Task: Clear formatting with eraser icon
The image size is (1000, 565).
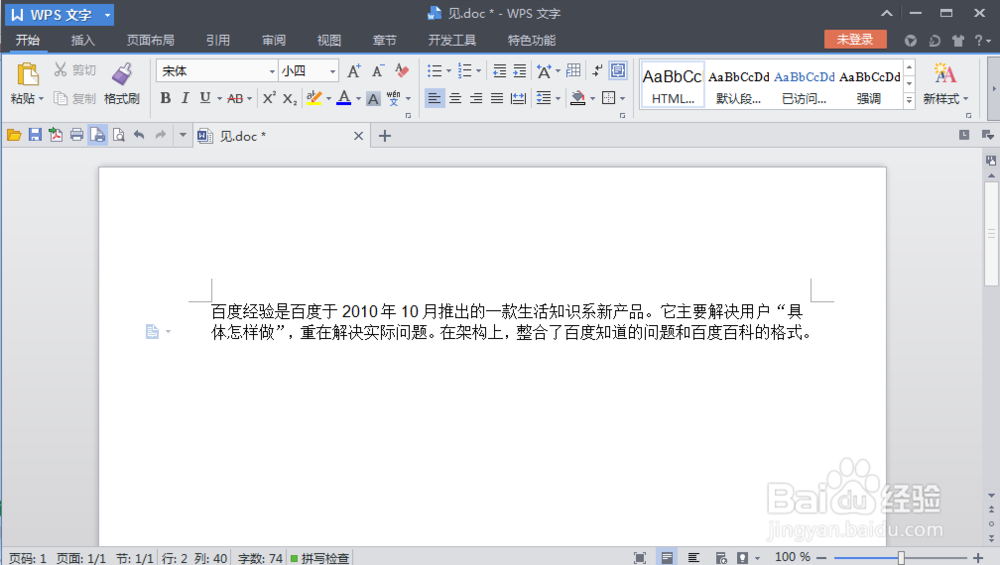Action: [x=402, y=70]
